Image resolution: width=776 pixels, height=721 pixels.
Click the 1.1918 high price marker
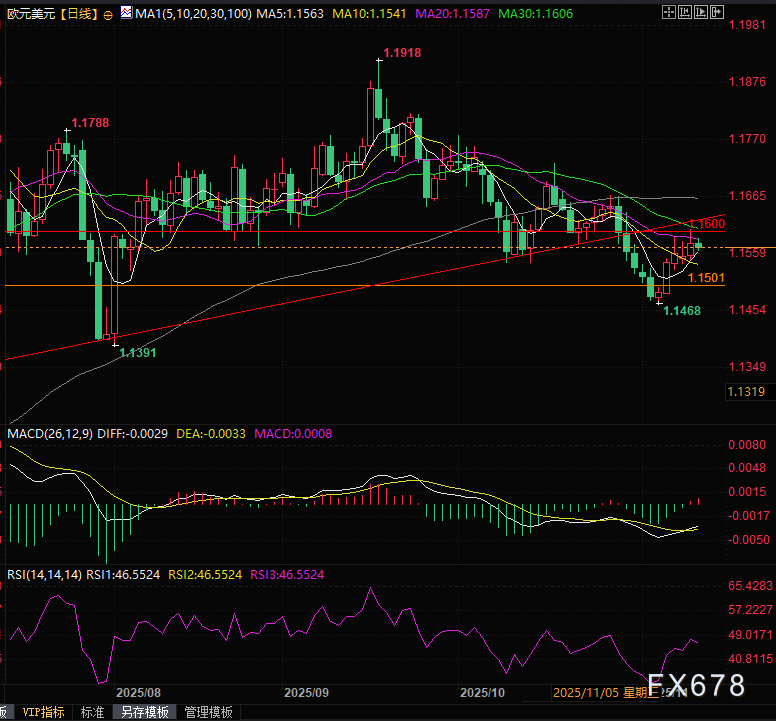click(402, 51)
